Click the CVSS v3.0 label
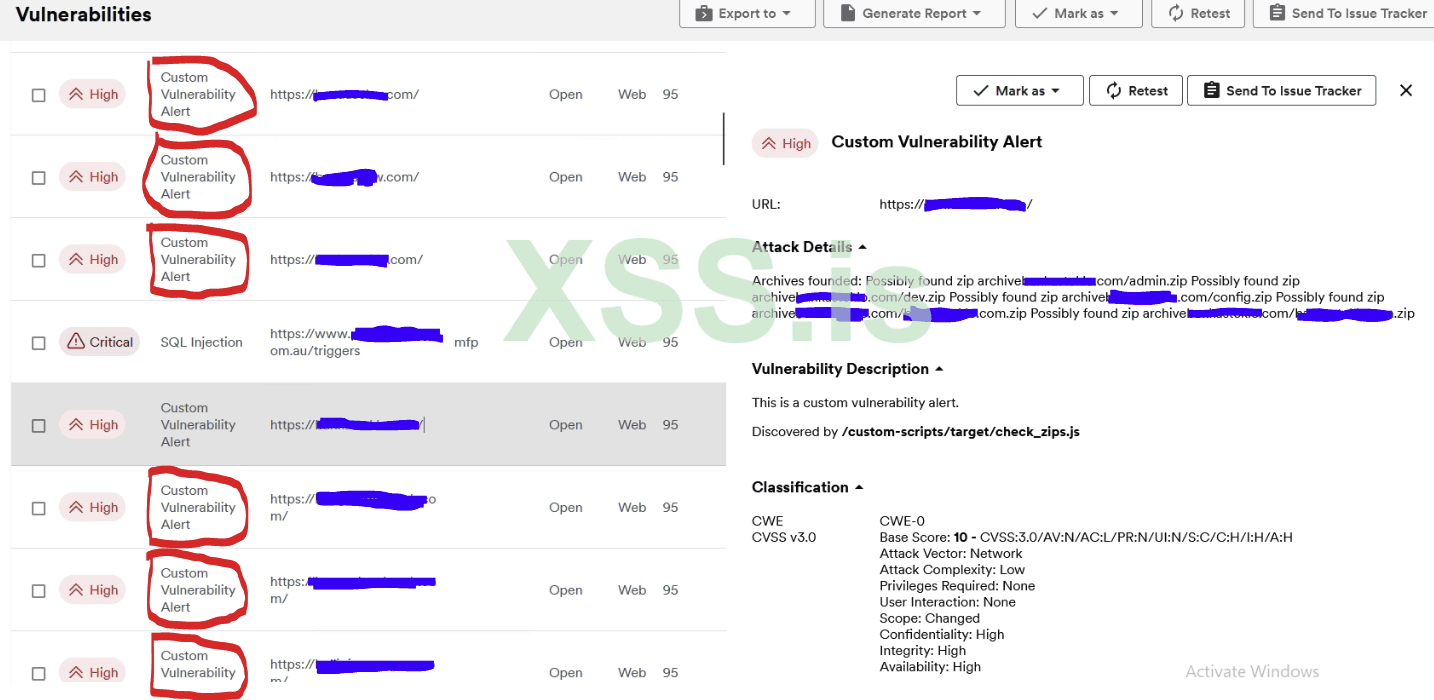This screenshot has height=700, width=1434. [784, 537]
